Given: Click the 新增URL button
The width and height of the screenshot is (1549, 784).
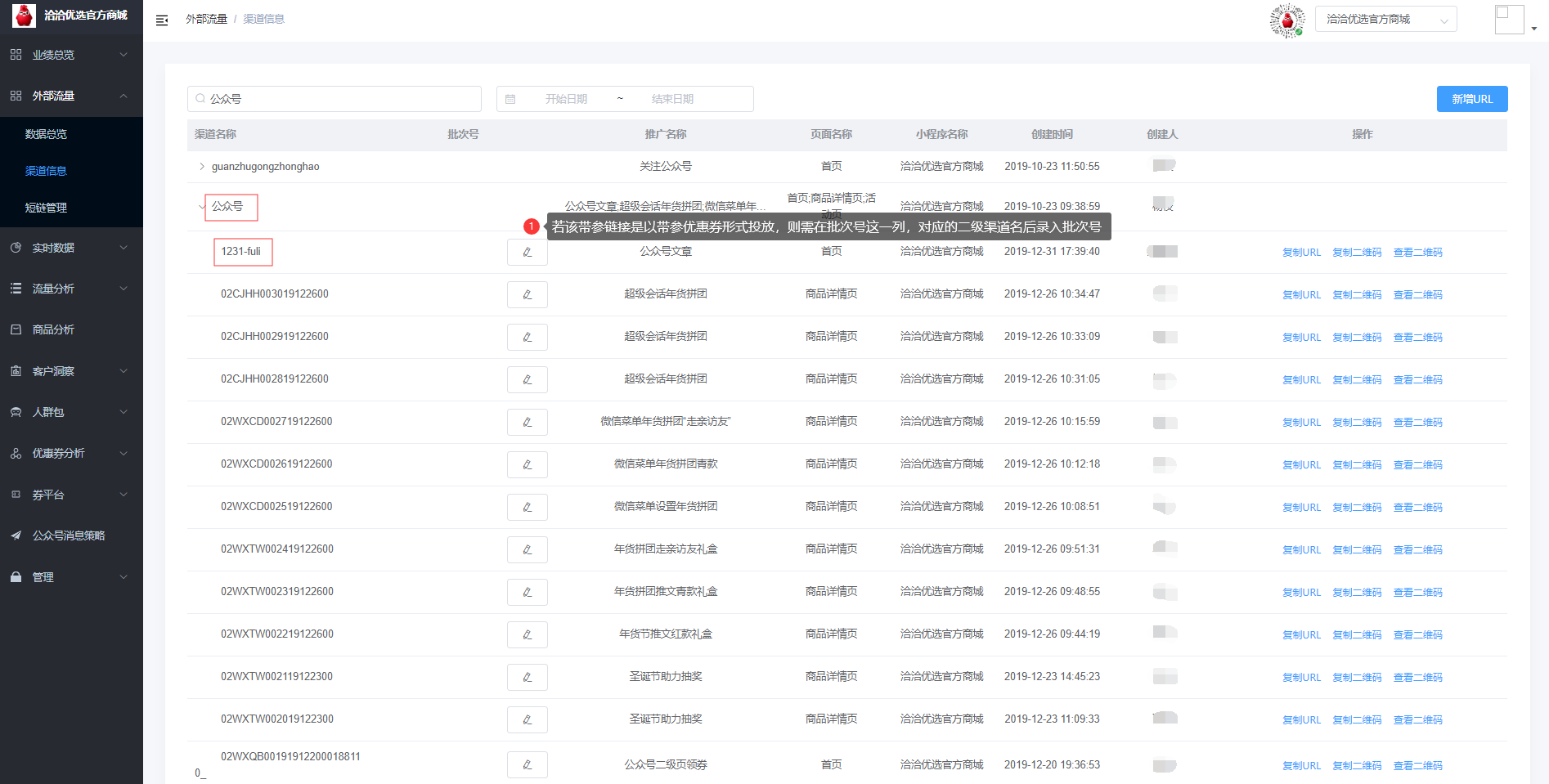Looking at the screenshot, I should (x=1471, y=99).
